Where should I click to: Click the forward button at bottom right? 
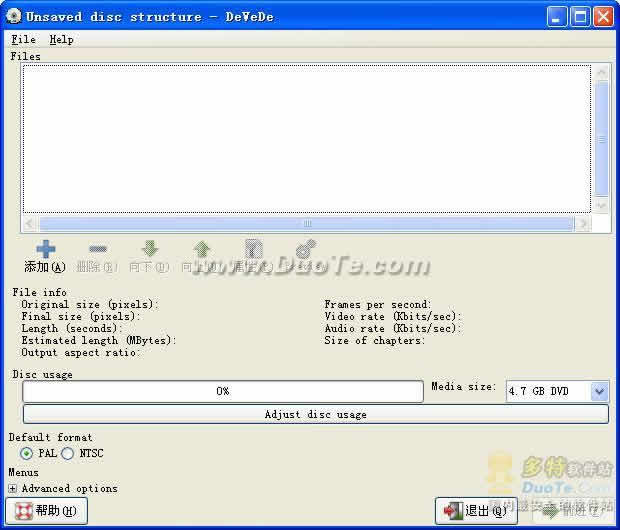(571, 511)
